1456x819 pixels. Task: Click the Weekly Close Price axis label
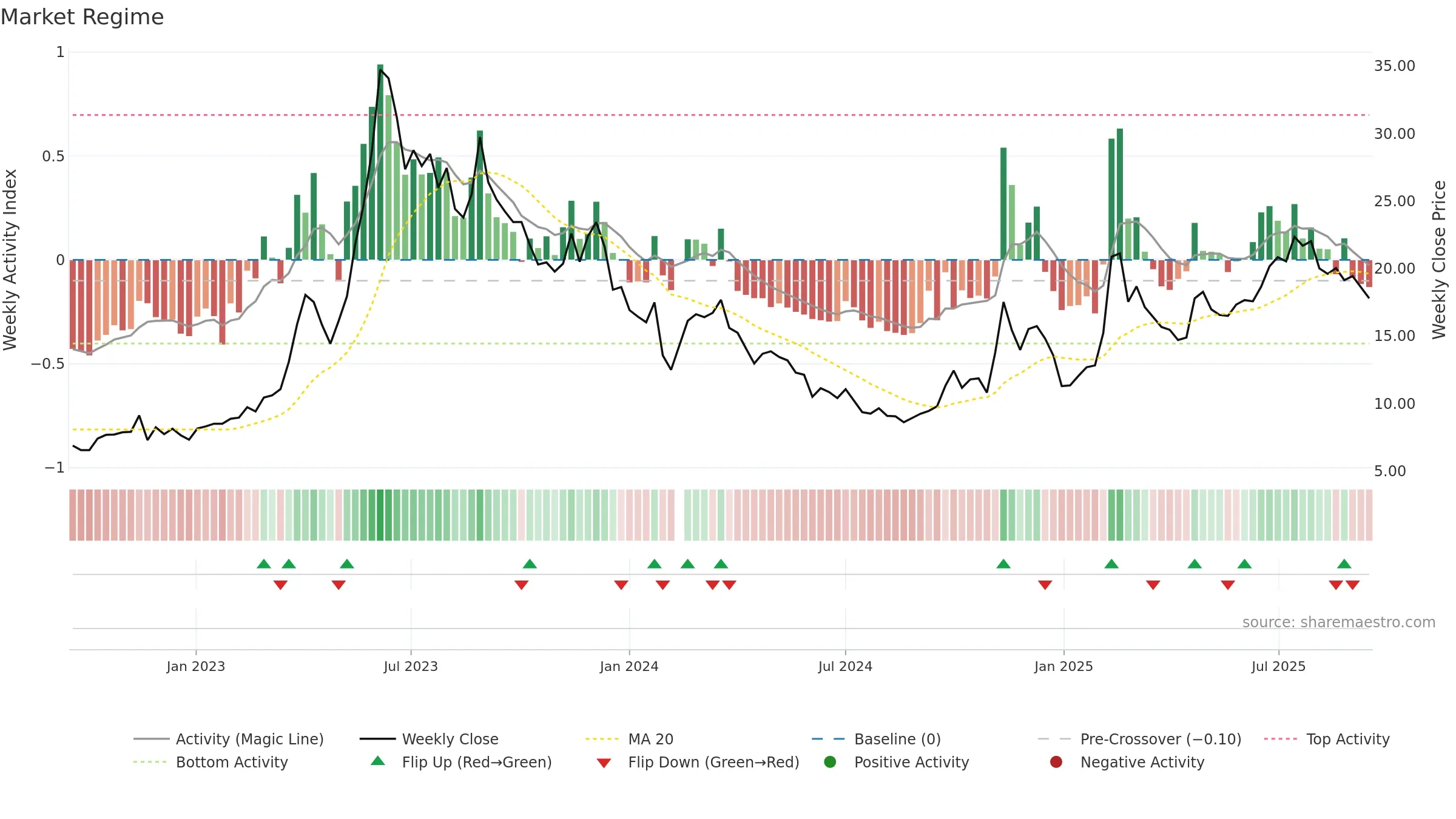pos(1439,260)
